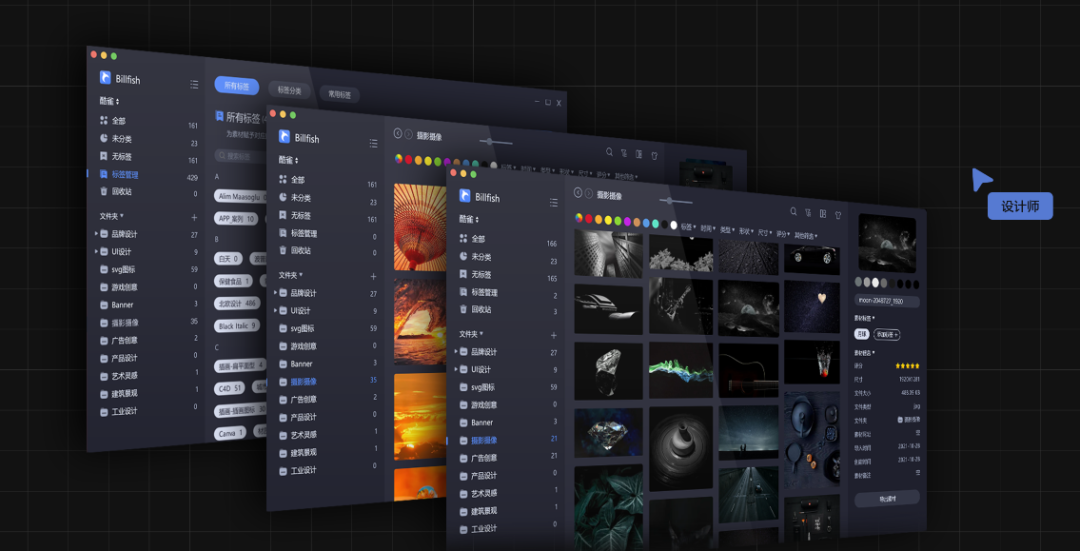Image resolution: width=1080 pixels, height=551 pixels.
Task: Expand the UI设计 folder in the leftmost window
Action: pyautogui.click(x=96, y=252)
